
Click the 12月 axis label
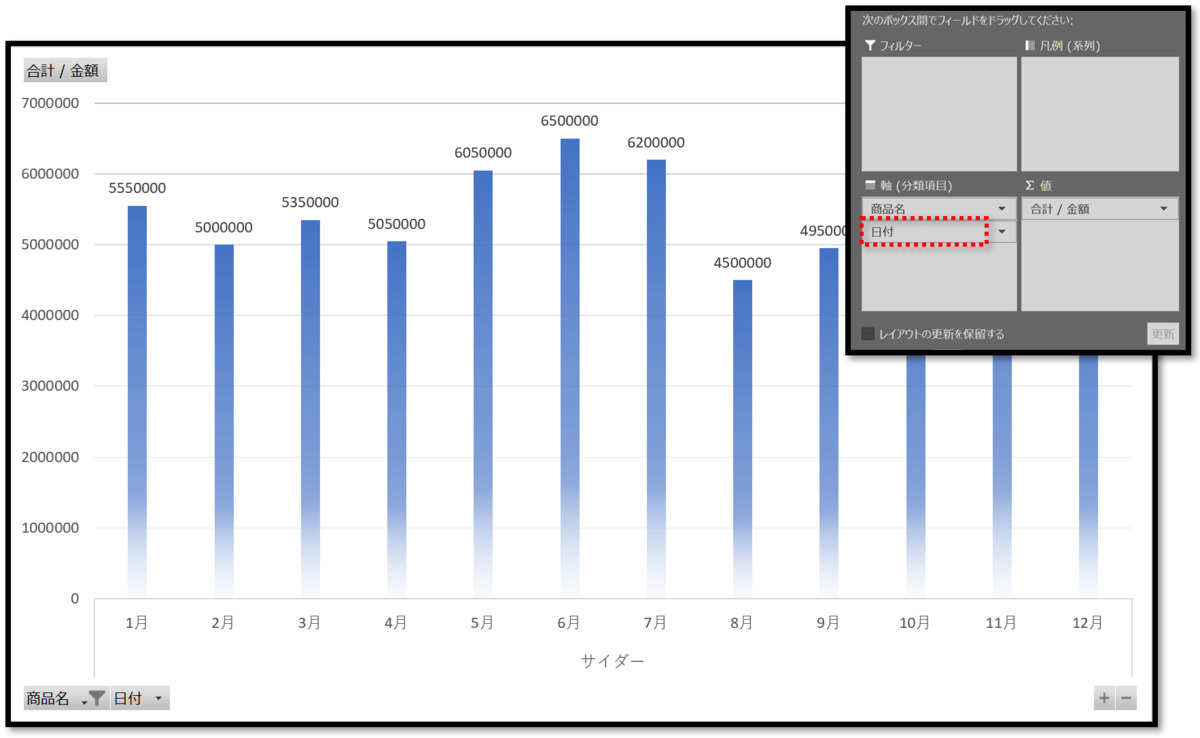click(x=1088, y=623)
